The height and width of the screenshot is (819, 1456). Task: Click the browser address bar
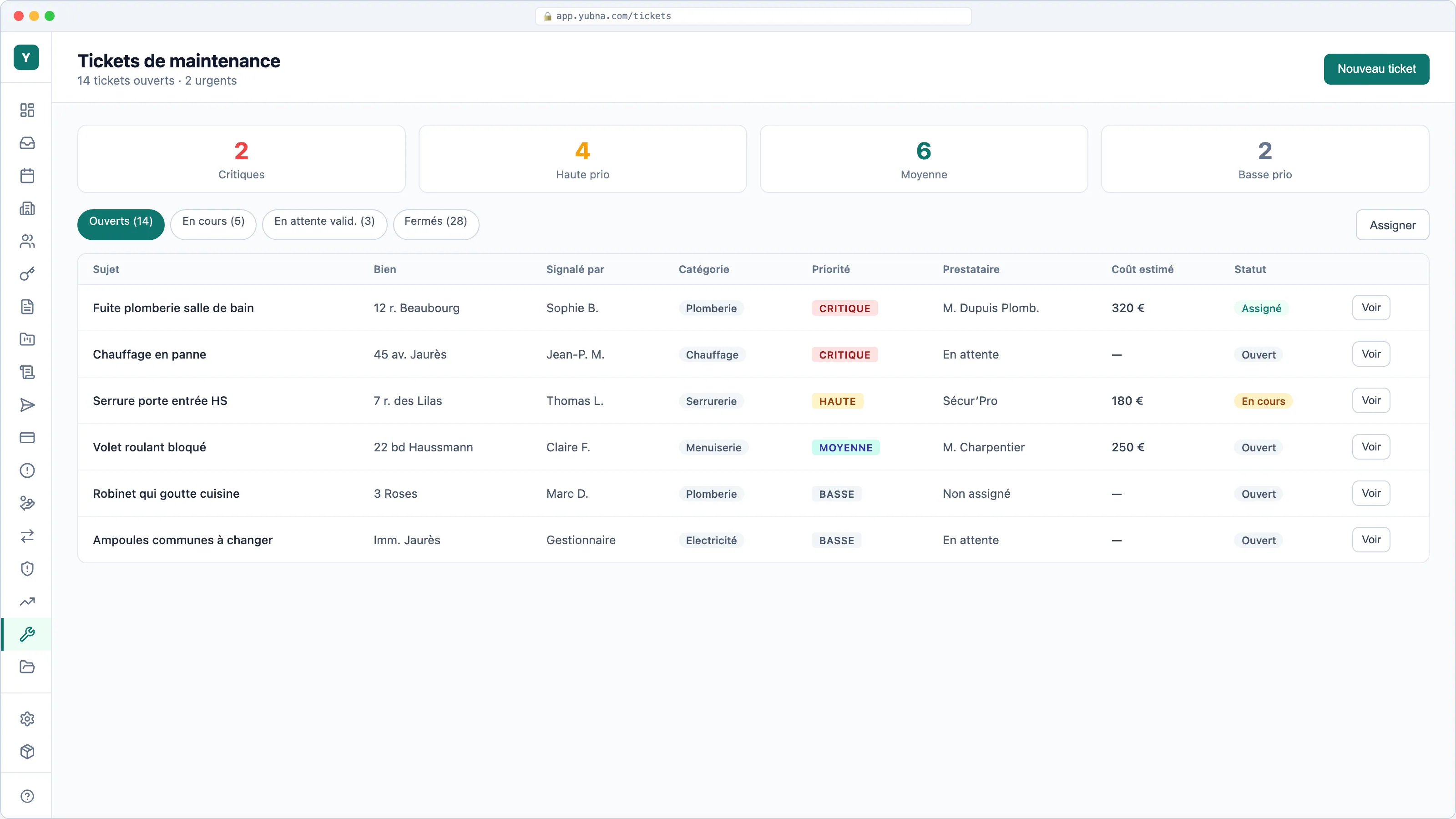pyautogui.click(x=753, y=16)
